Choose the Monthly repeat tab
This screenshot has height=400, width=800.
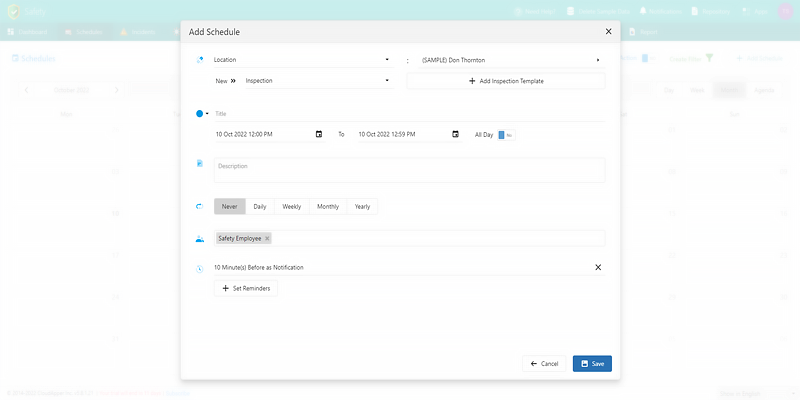tap(328, 207)
